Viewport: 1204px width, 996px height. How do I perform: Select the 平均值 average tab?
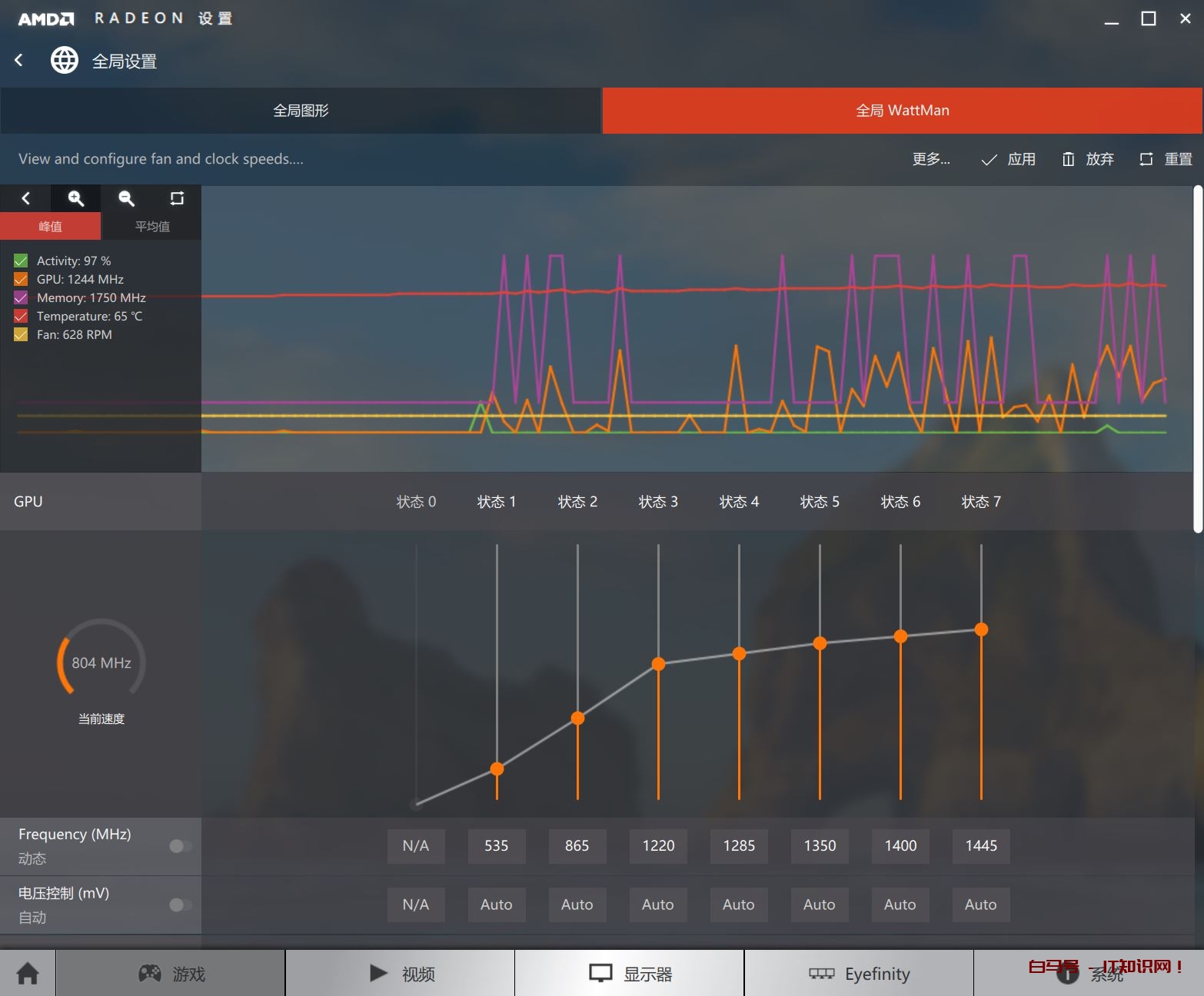coord(152,227)
